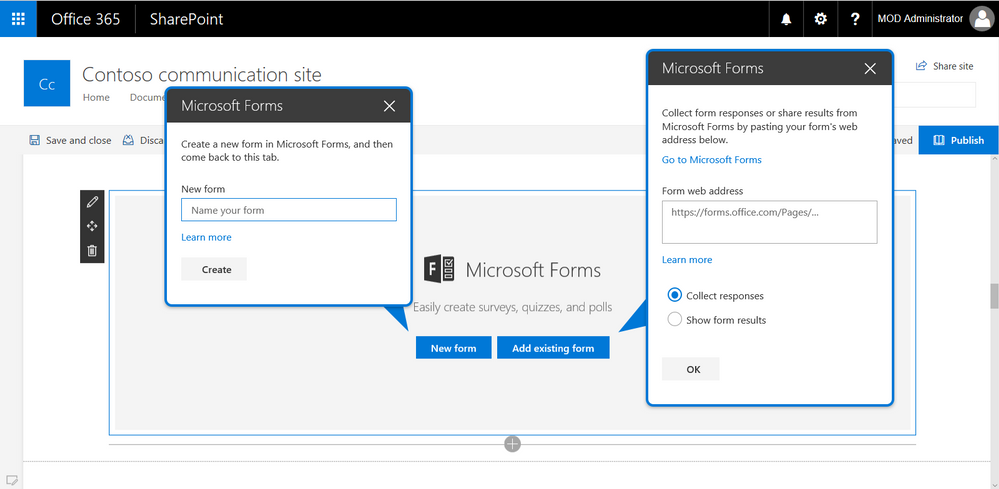Click the MOD Administrator profile avatar
Image resolution: width=999 pixels, height=489 pixels.
tap(981, 18)
